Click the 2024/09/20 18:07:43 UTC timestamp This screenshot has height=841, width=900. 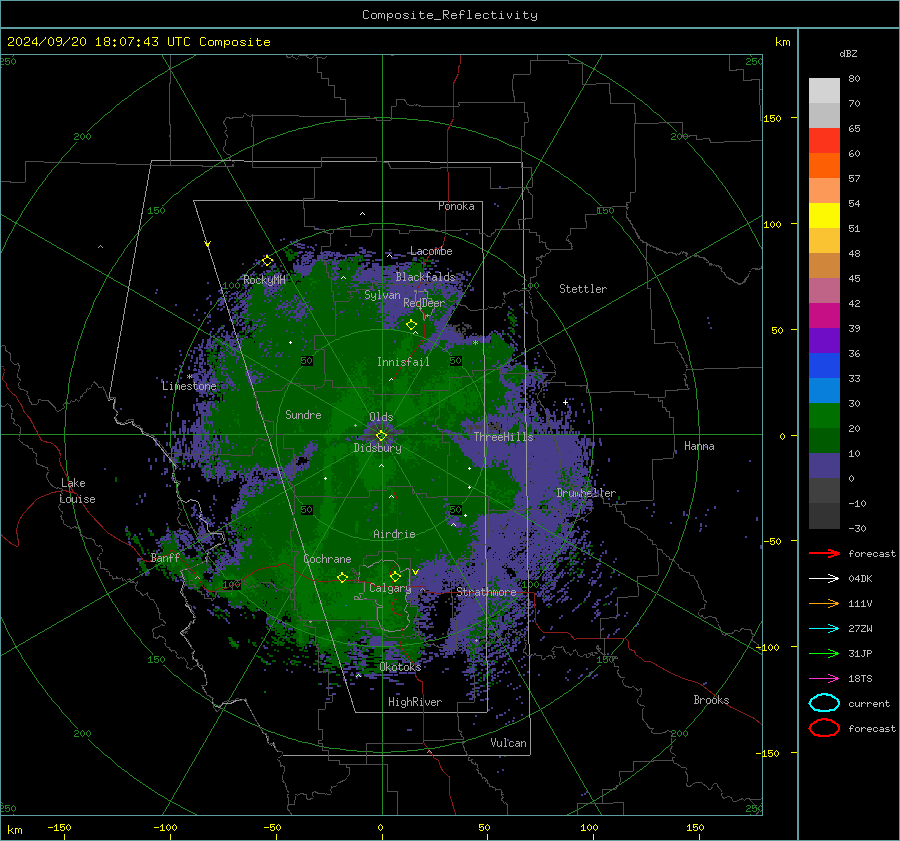point(138,42)
